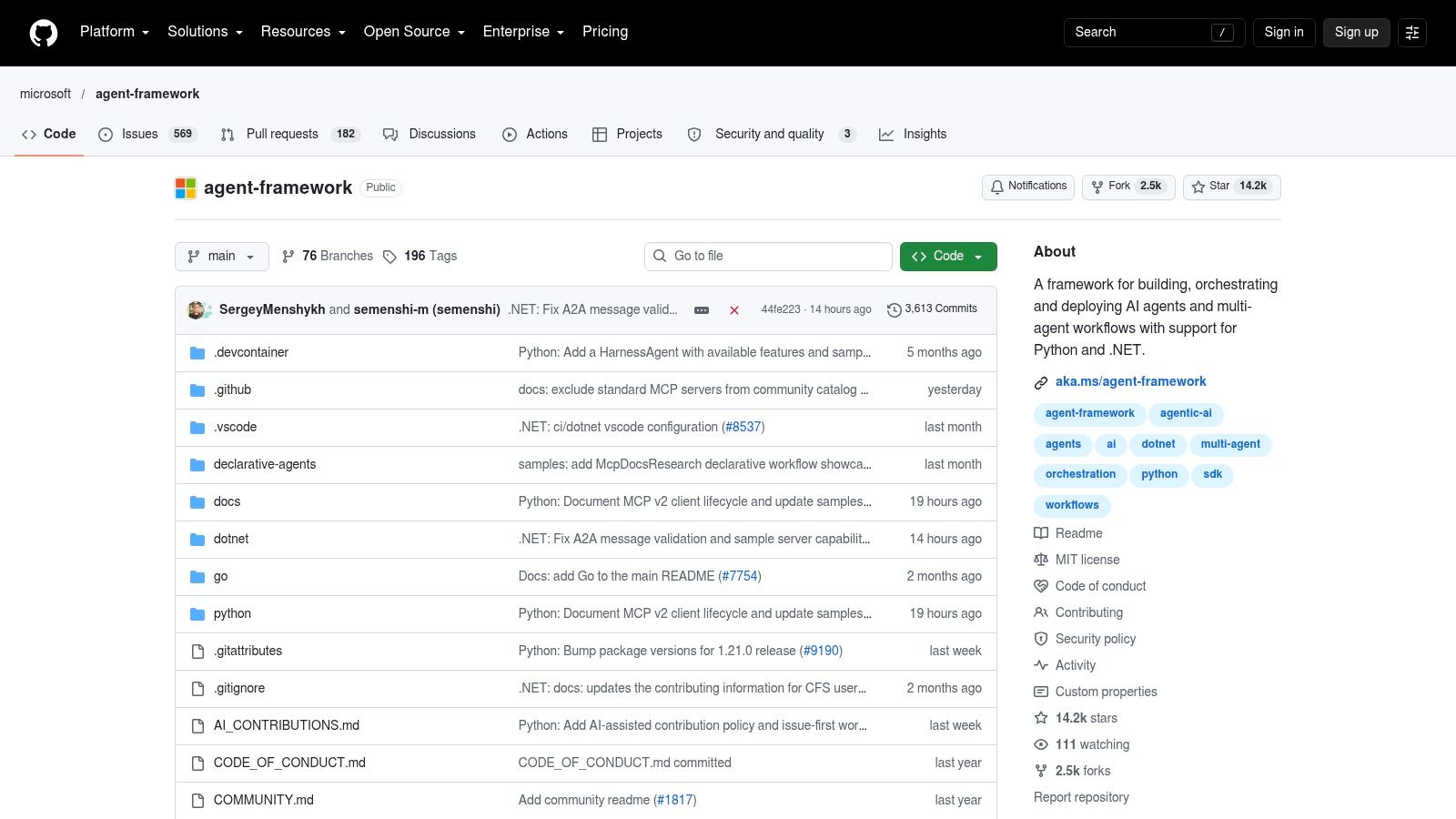Click the Security policy shield icon
1456x819 pixels.
pos(1041,639)
